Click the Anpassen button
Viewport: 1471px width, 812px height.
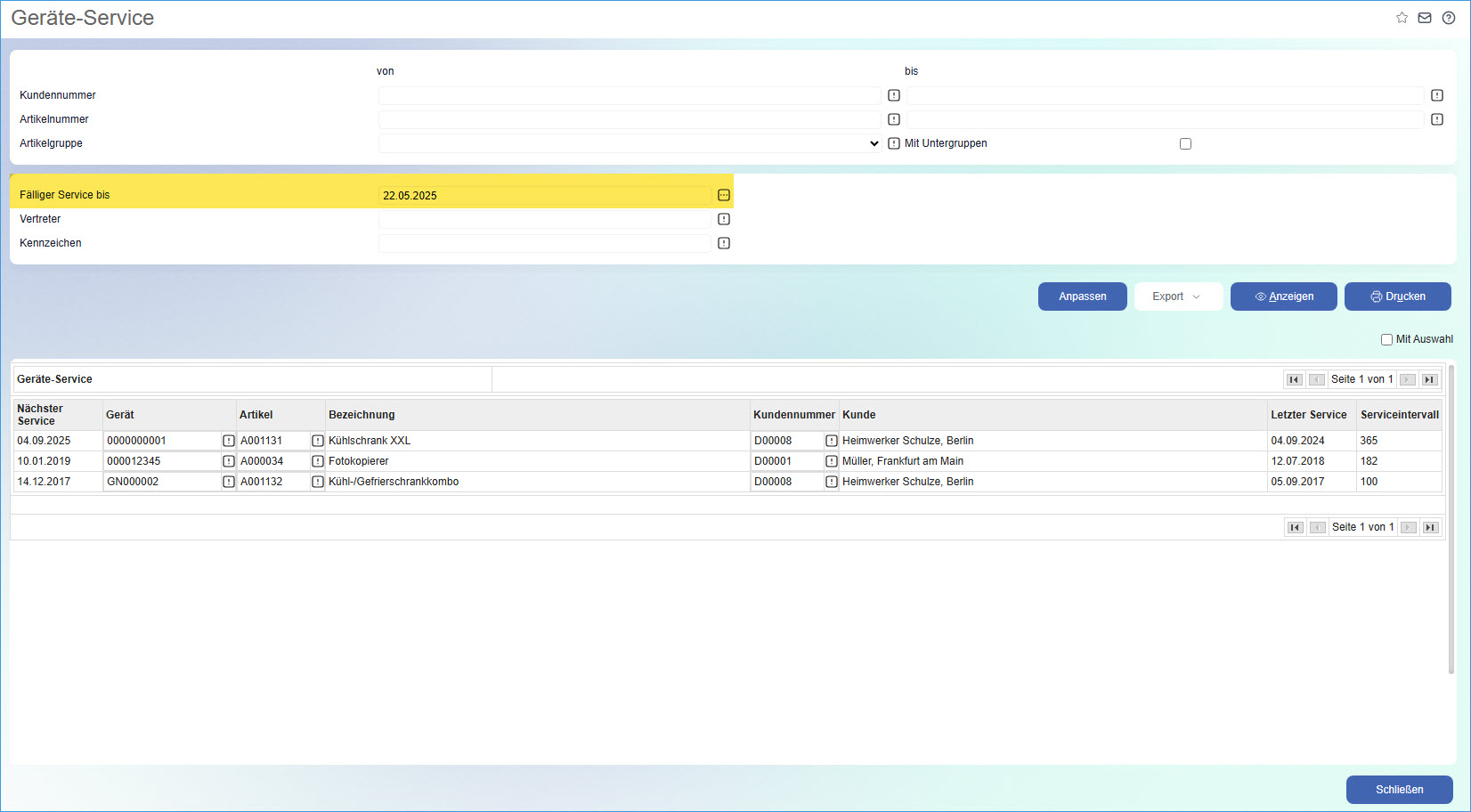pyautogui.click(x=1082, y=296)
